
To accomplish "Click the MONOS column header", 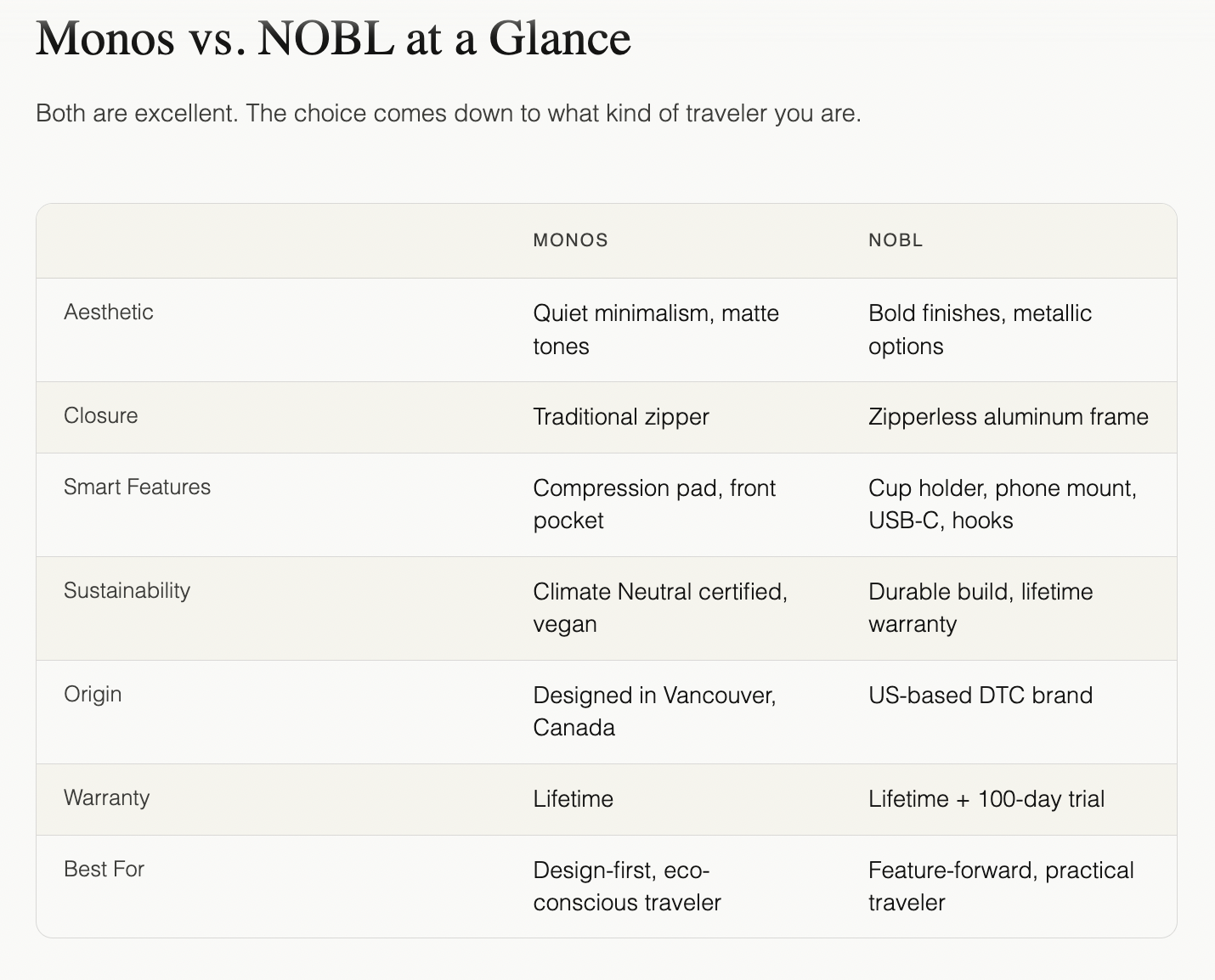I will (570, 240).
